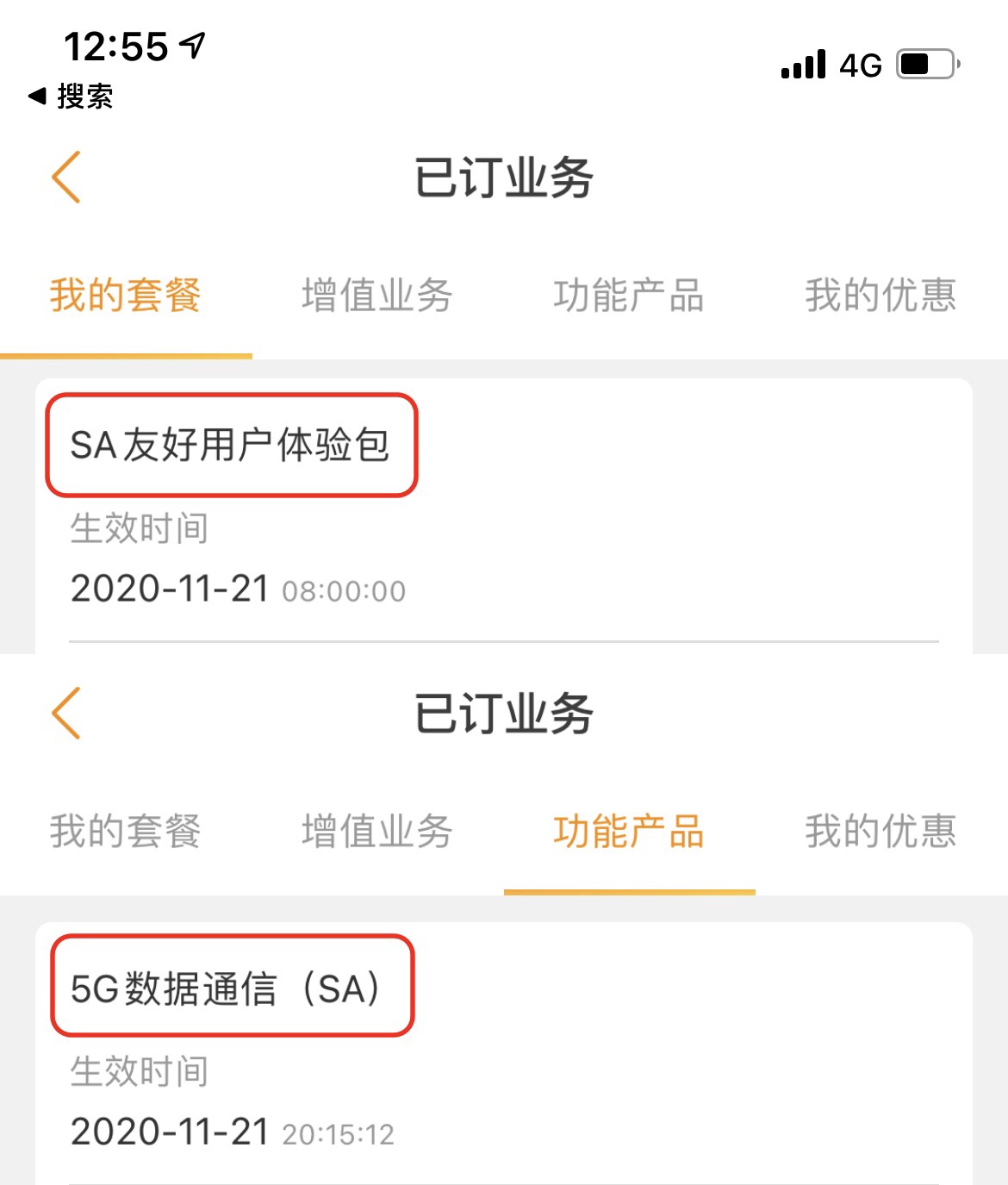Tap the 搜索 return-to-app link
Viewport: 1008px width, 1185px height.
tap(84, 96)
